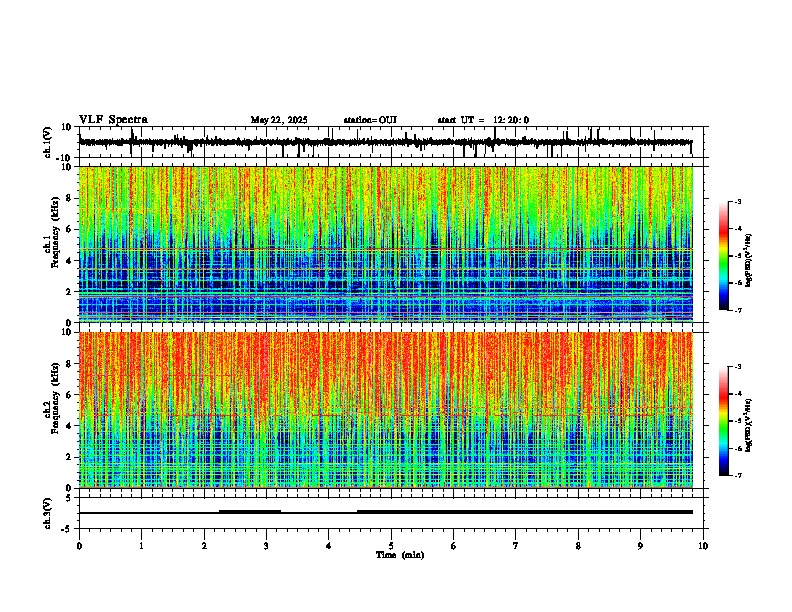Screen dimensions: 792x612
Task: Click the ch.1 spectrogram panel
Action: [386, 244]
